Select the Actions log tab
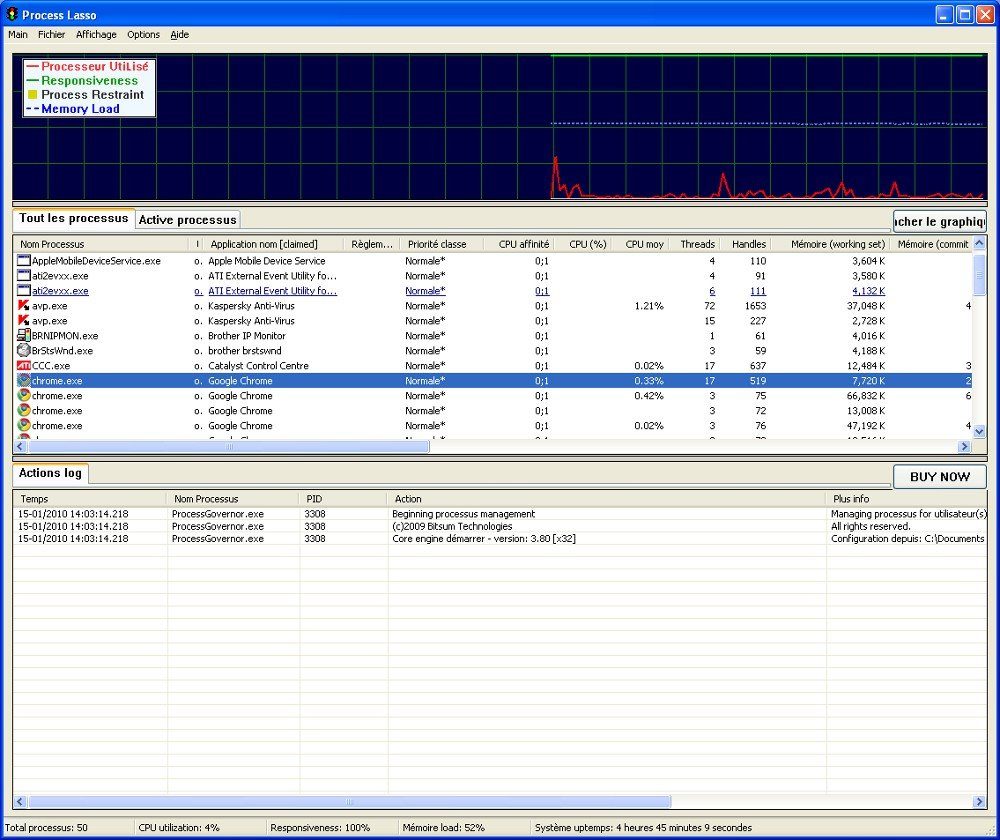Viewport: 1000px width, 840px height. (x=50, y=473)
